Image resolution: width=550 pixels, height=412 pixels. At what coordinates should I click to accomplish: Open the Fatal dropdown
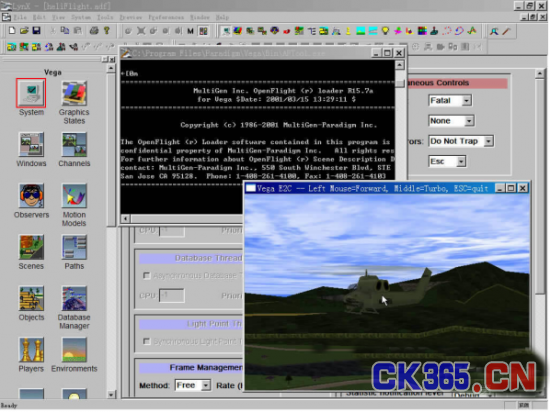[450, 101]
